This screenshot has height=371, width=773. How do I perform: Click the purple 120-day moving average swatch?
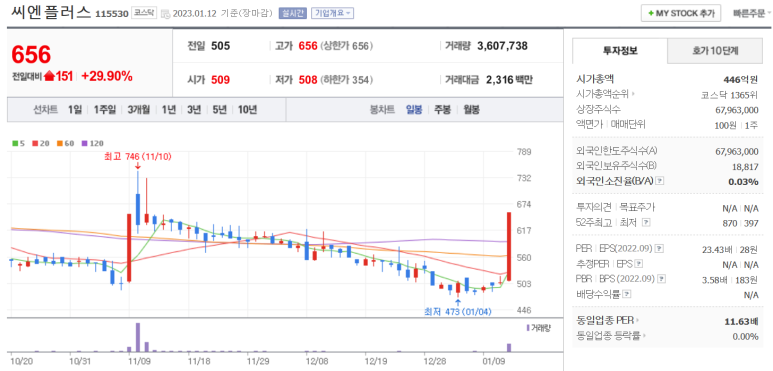tap(84, 143)
